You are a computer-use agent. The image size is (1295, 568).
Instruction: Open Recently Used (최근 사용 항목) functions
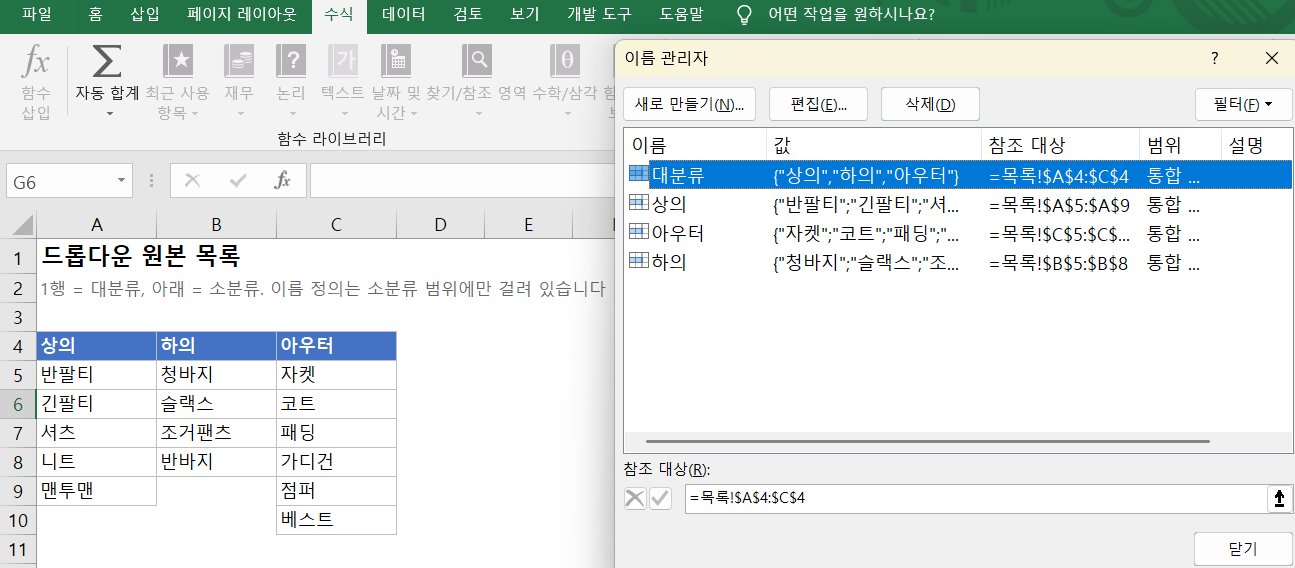(178, 62)
